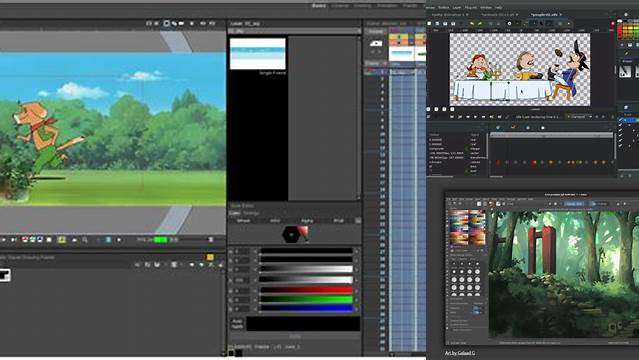The height and width of the screenshot is (360, 639).
Task: Click the blue channel color slider bar
Action: pyautogui.click(x=306, y=309)
